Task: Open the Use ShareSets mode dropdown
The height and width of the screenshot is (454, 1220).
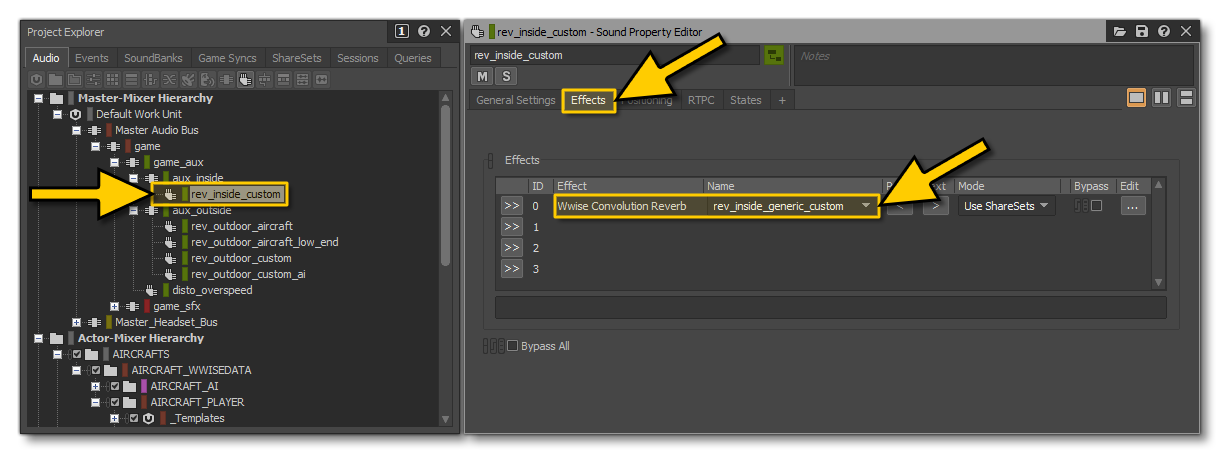Action: click(1006, 206)
